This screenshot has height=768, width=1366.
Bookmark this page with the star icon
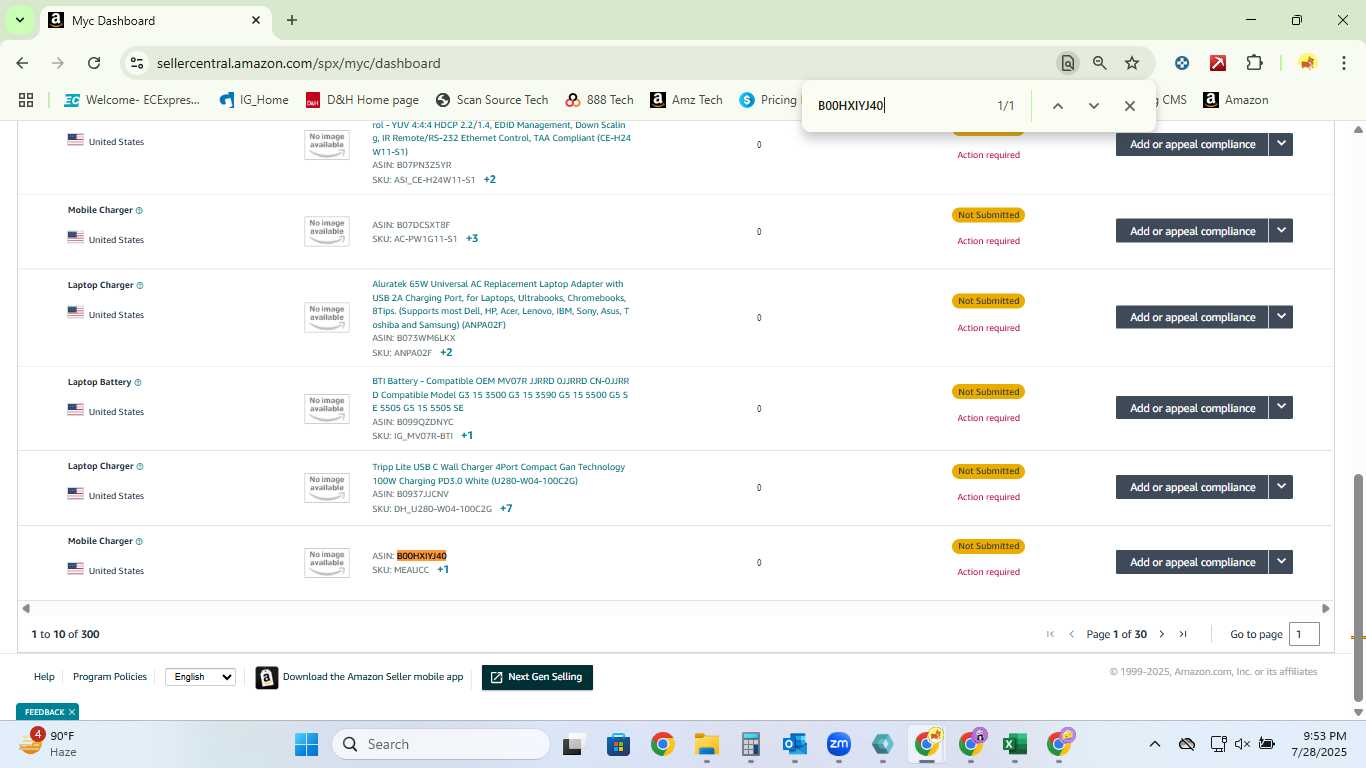1132,63
